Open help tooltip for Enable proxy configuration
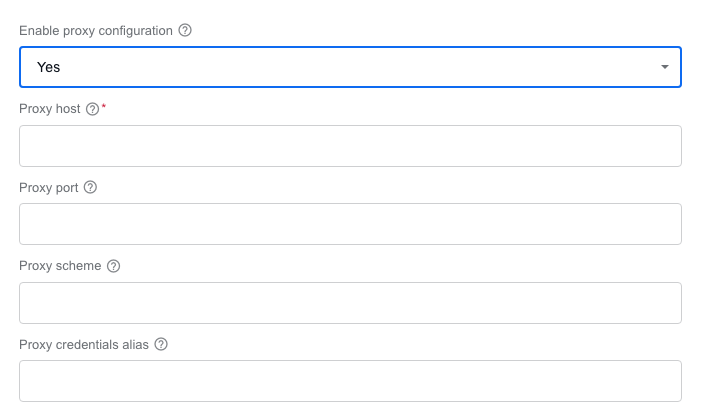 coord(185,30)
